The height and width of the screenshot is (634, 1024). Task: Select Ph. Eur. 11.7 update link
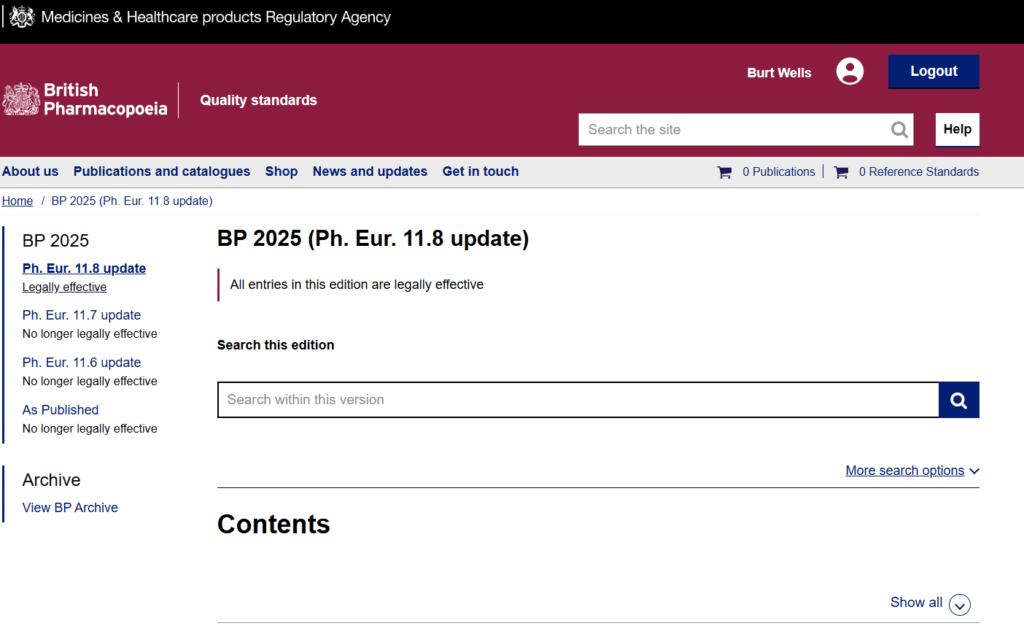click(81, 315)
